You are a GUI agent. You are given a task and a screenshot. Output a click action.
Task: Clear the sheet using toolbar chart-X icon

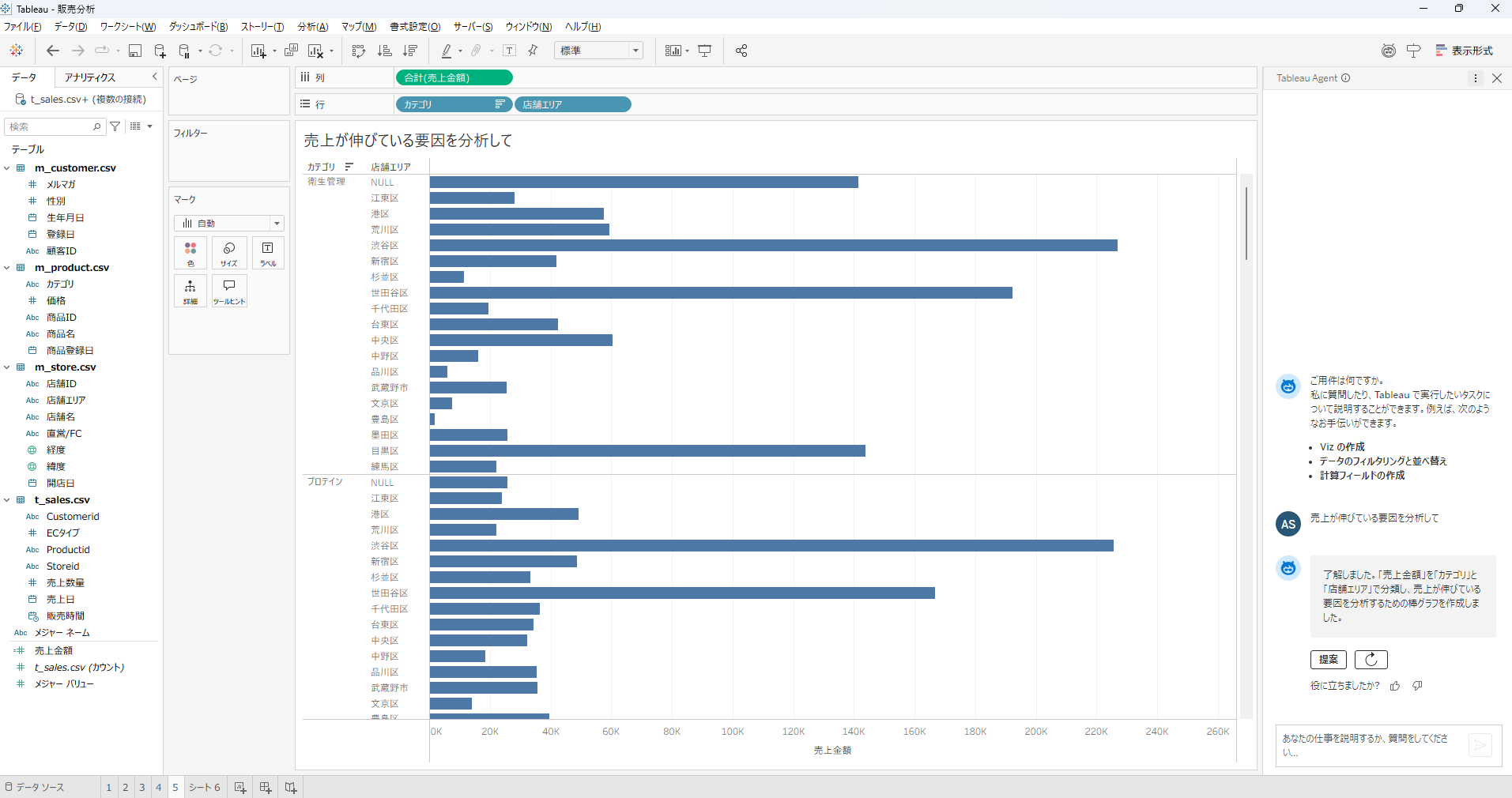[315, 51]
